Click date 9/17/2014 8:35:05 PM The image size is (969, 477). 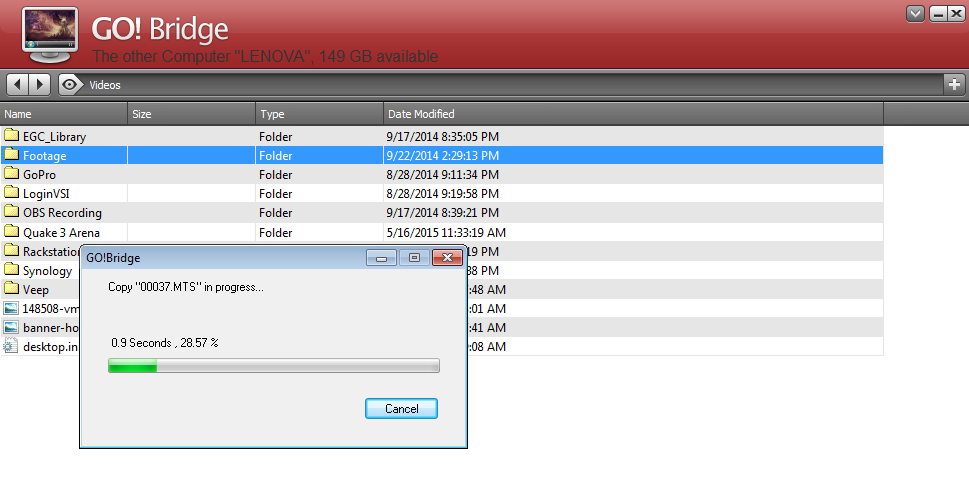coord(443,137)
